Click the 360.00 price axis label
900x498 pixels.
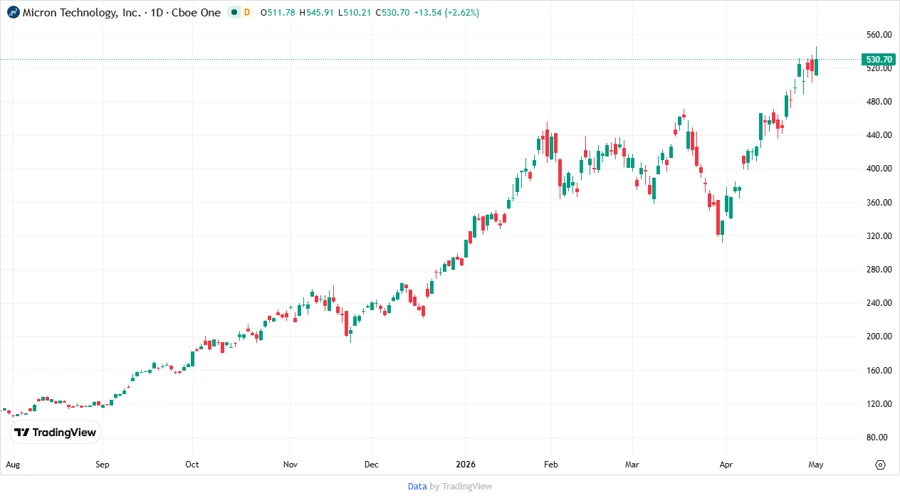879,202
